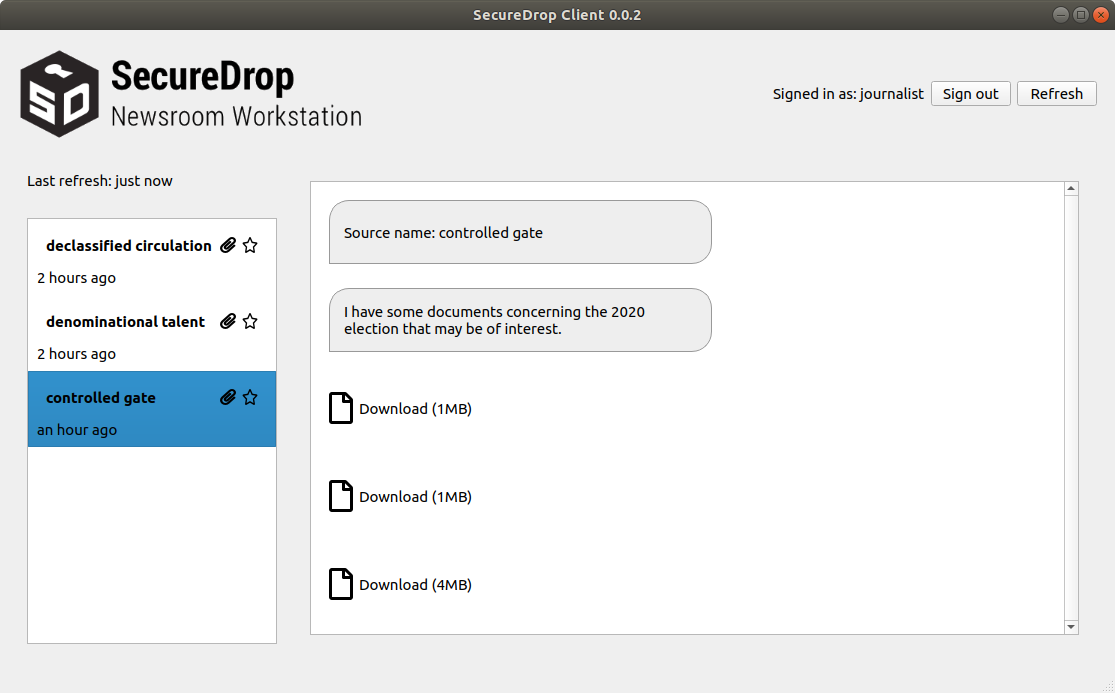Download the second 1MB file
This screenshot has height=693, width=1115.
pyautogui.click(x=415, y=497)
